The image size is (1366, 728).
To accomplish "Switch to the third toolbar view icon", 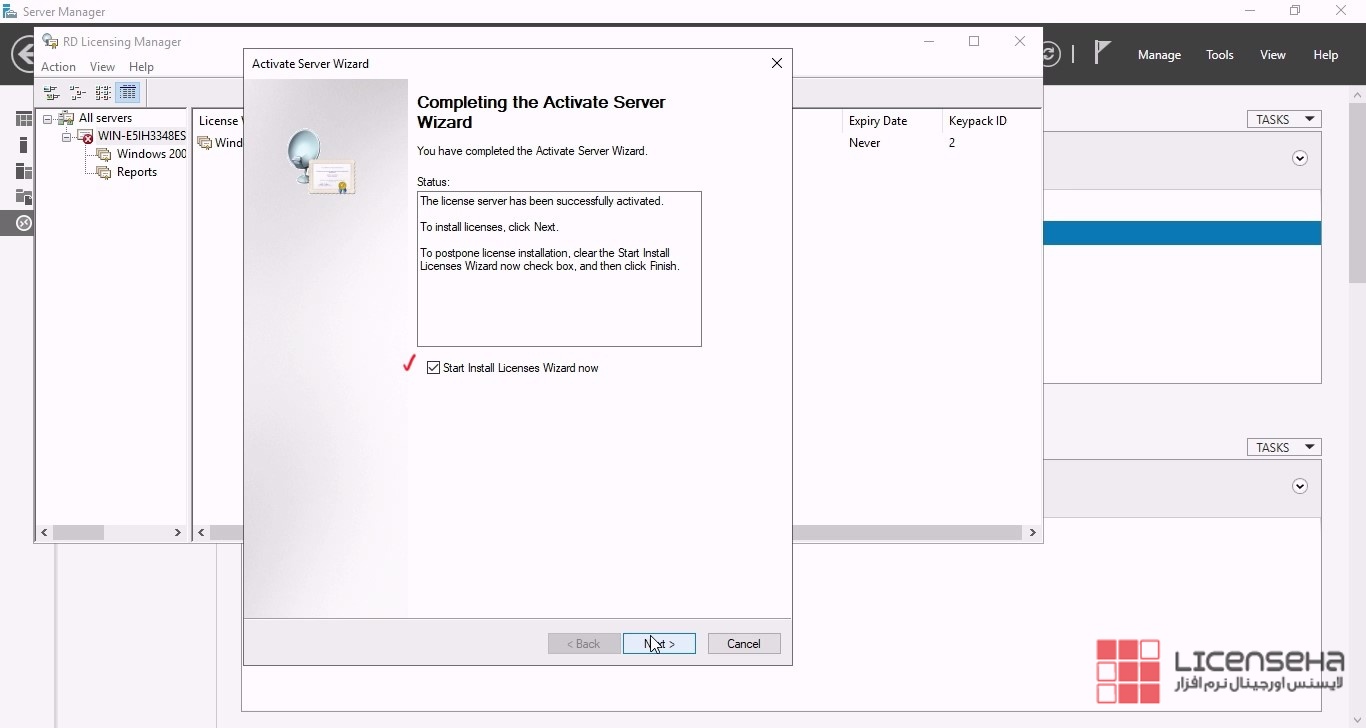I will [x=103, y=93].
